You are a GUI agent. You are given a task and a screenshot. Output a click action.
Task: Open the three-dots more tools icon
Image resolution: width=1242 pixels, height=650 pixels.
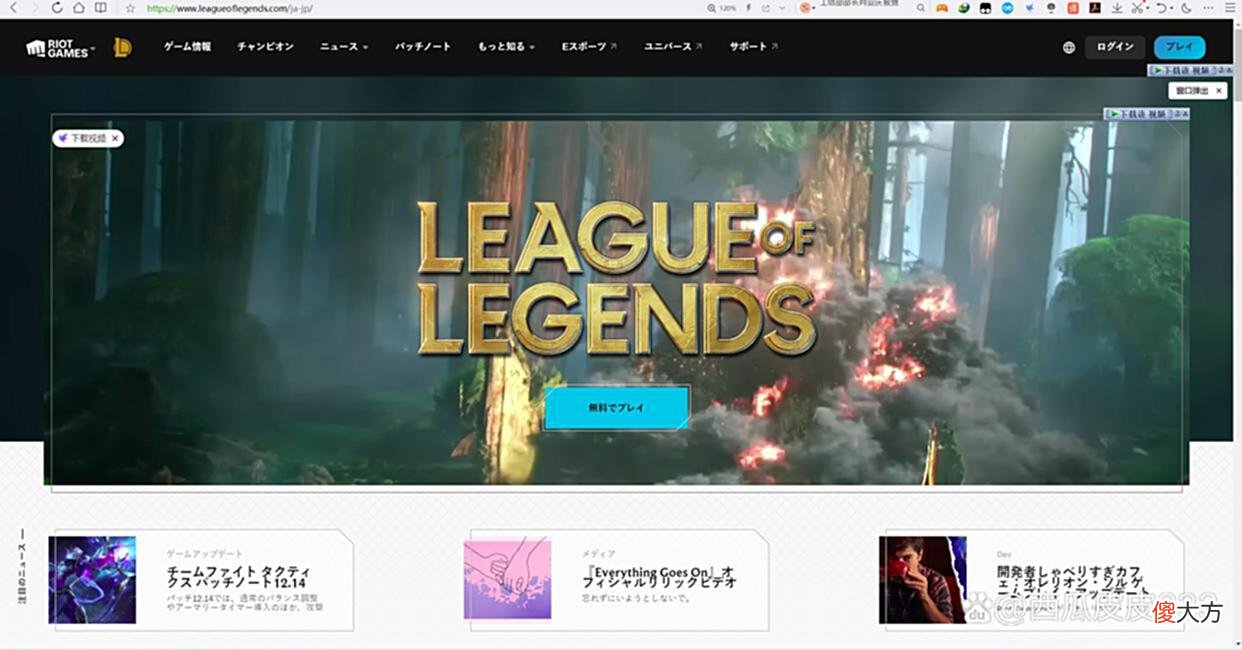tap(1208, 8)
